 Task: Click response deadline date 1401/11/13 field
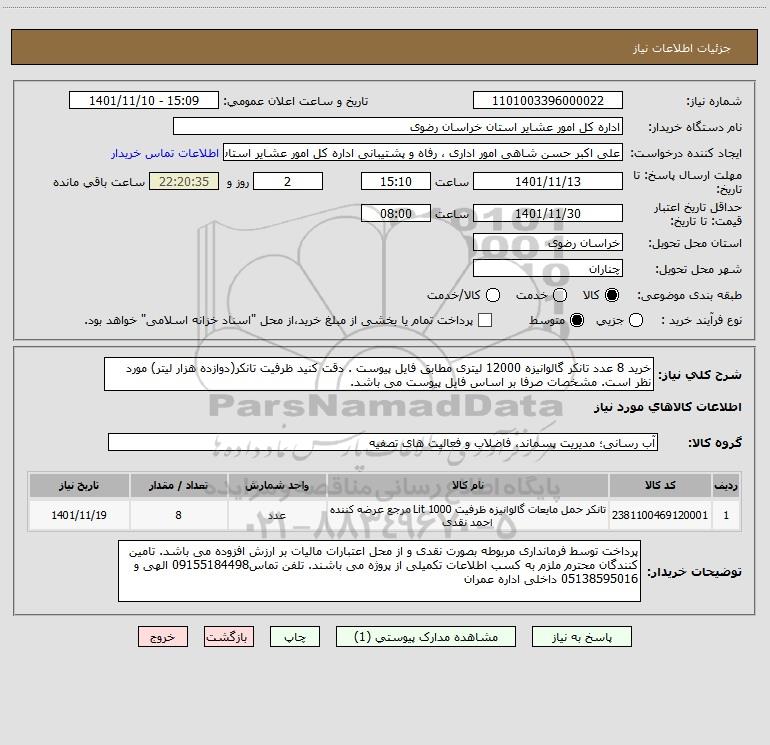tap(548, 181)
